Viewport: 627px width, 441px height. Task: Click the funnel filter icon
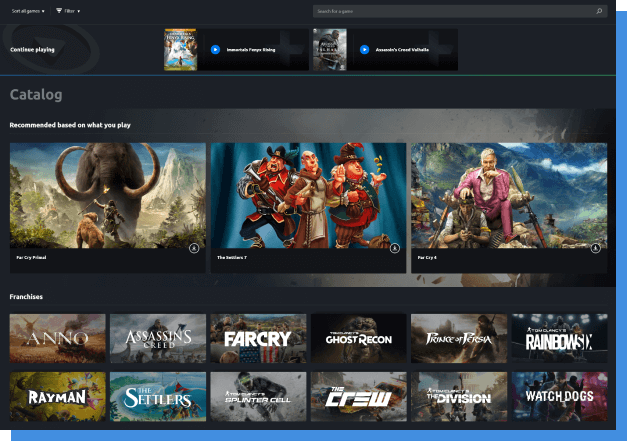point(59,11)
